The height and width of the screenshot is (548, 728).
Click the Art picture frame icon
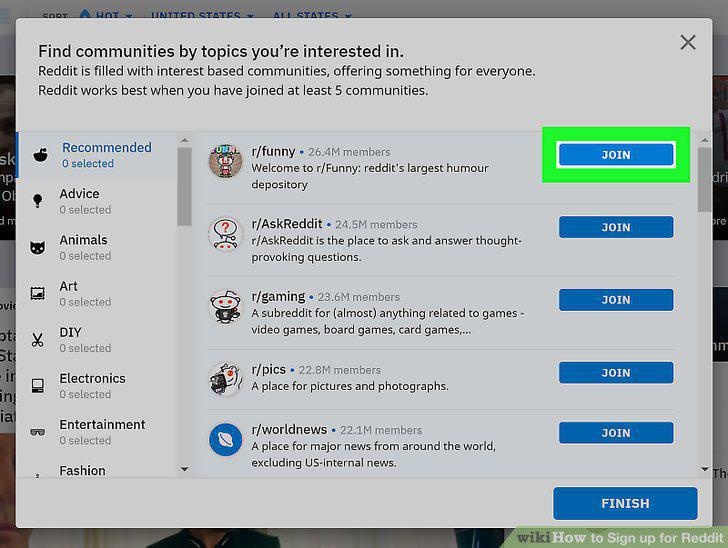38,294
